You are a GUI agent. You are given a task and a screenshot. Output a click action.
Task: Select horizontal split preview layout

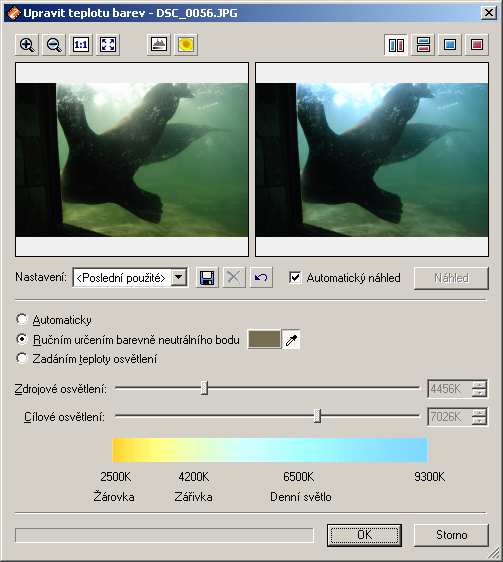[x=423, y=45]
